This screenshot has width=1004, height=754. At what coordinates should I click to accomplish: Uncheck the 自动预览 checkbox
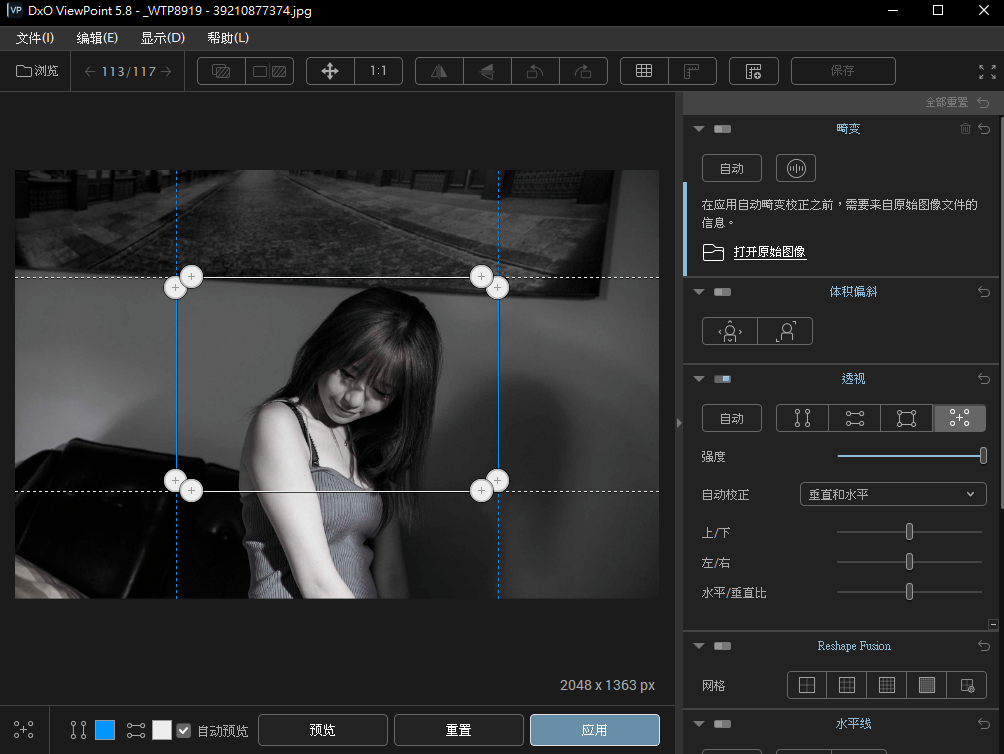tap(183, 730)
